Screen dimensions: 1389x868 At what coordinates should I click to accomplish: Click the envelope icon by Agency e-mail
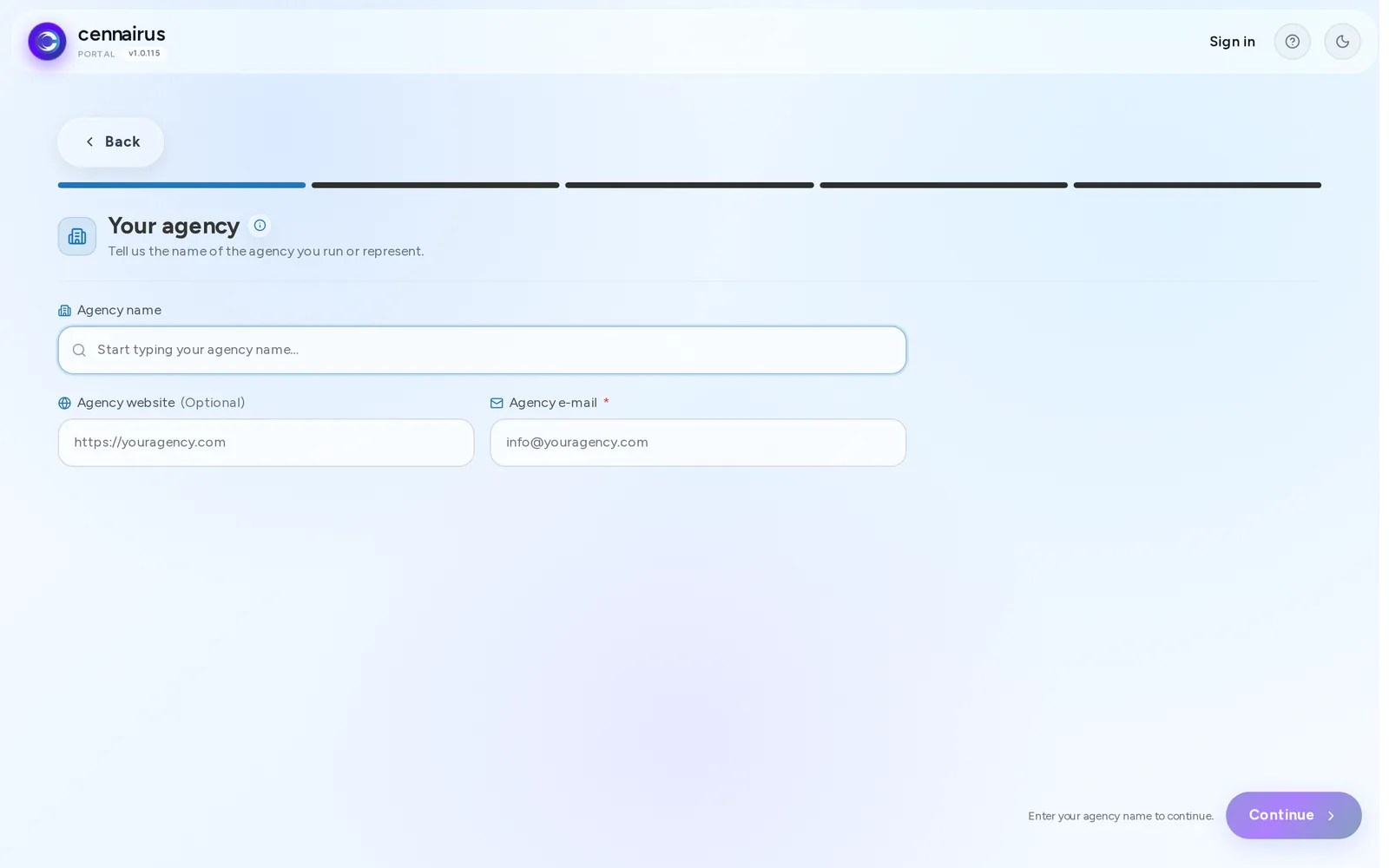(x=497, y=403)
